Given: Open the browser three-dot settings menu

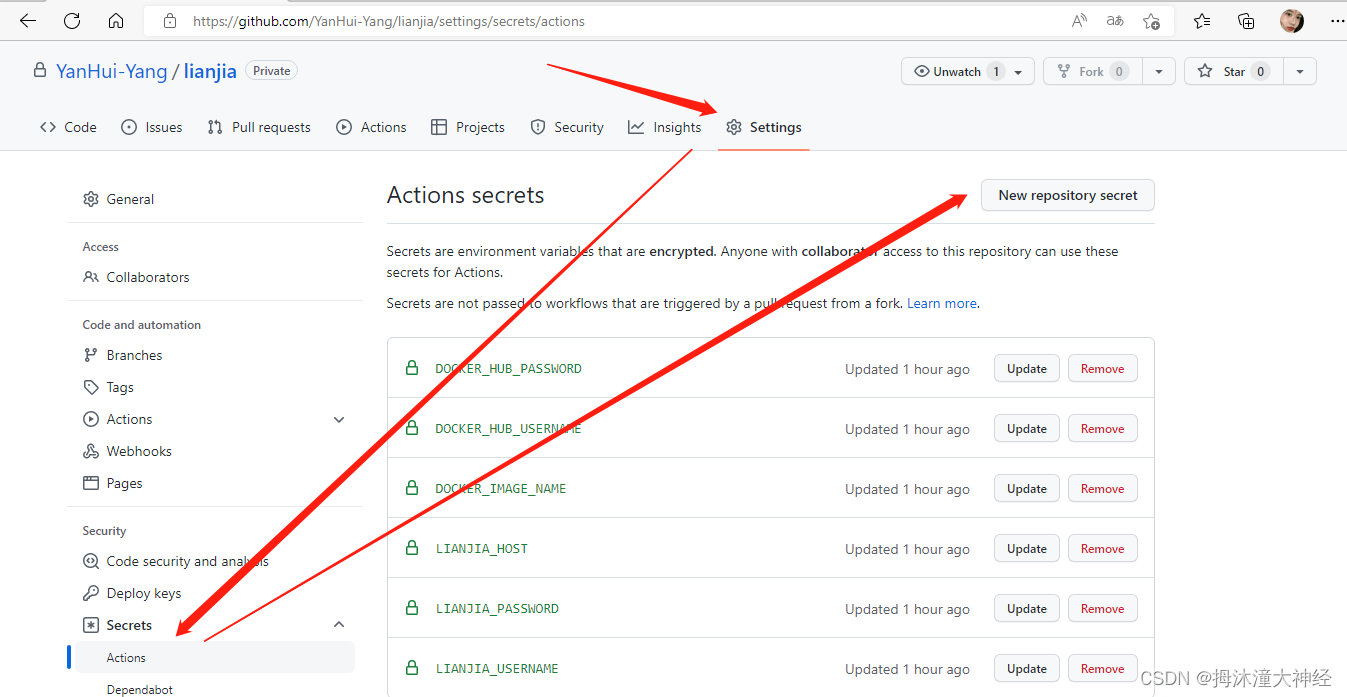Looking at the screenshot, I should 1337,20.
